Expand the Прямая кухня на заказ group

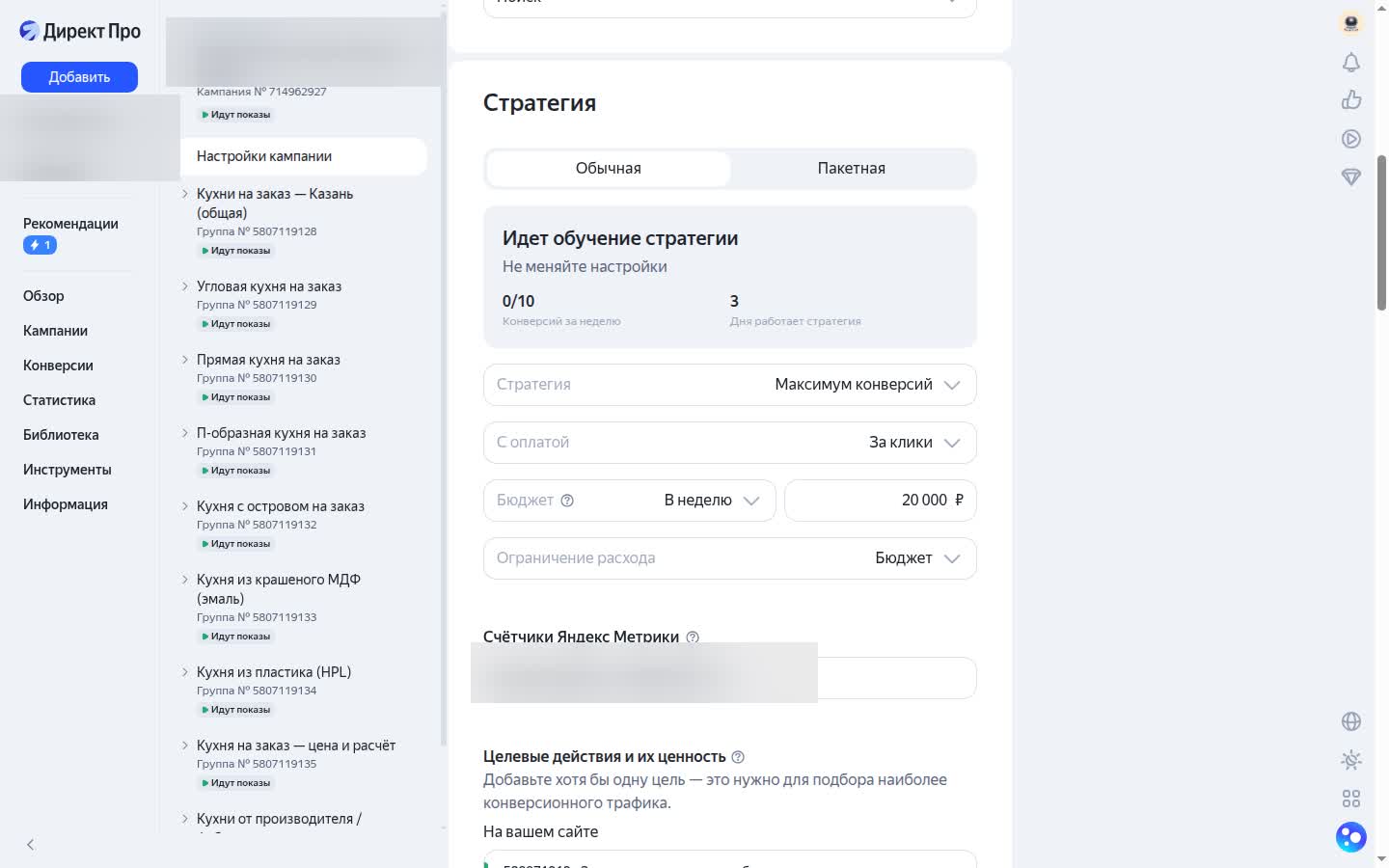(x=185, y=360)
